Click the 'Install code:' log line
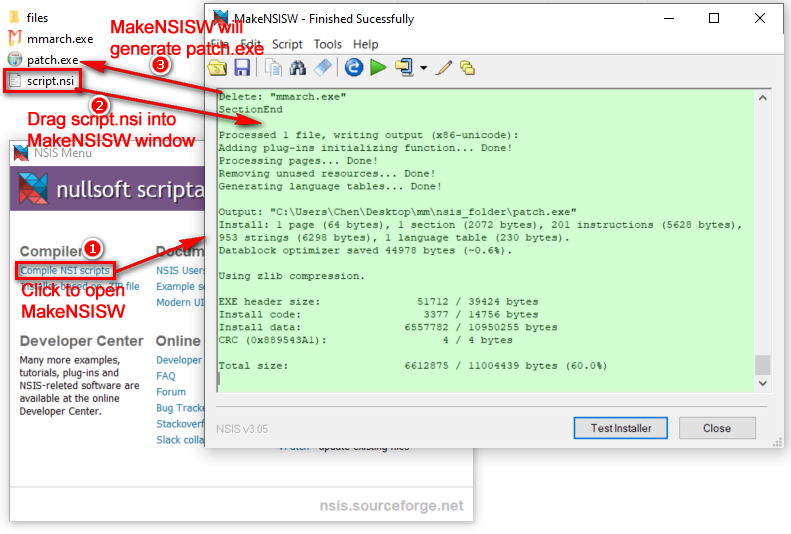The height and width of the screenshot is (534, 791). (378, 315)
